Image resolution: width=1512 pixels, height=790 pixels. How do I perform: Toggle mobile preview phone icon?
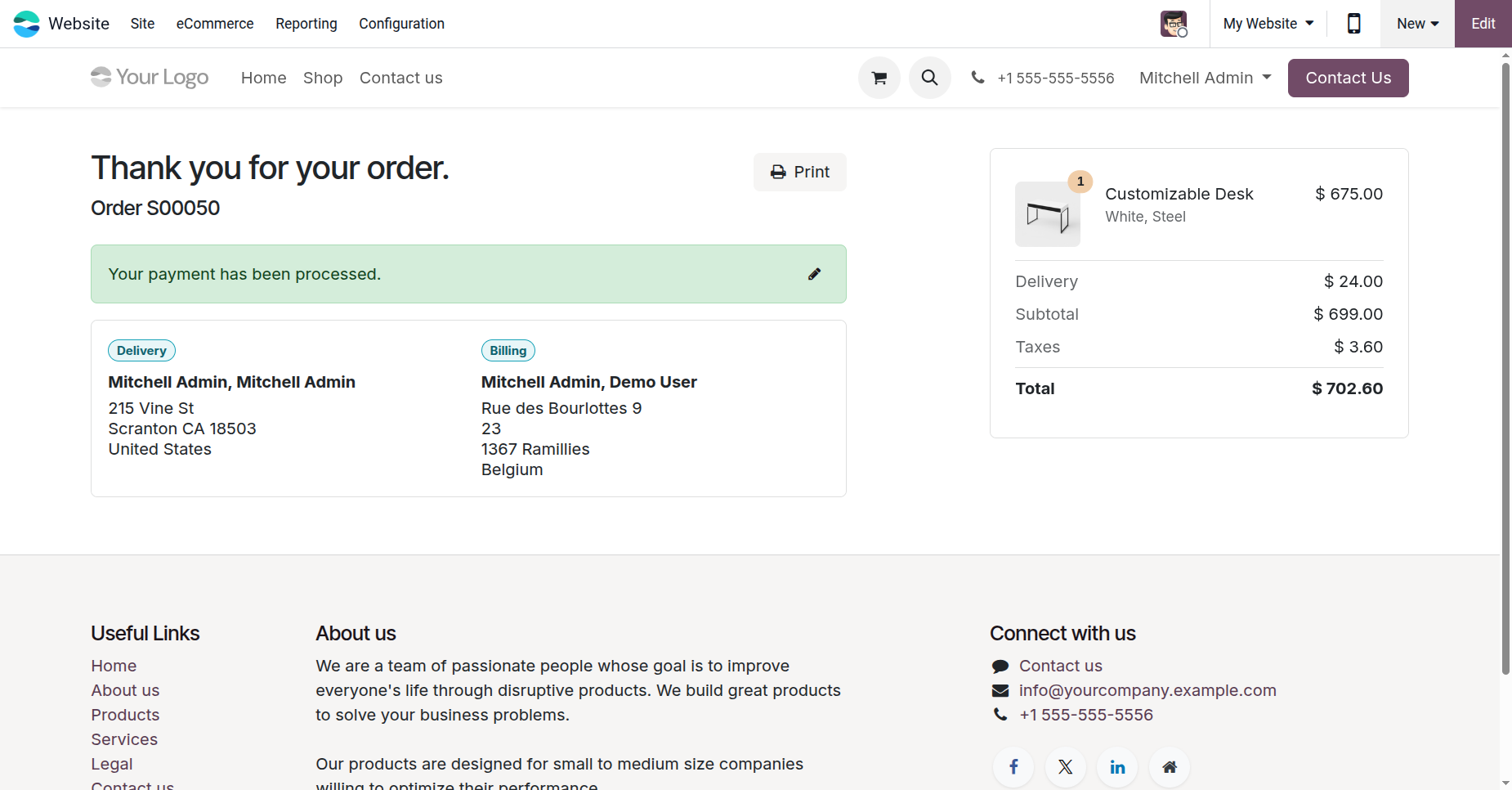pyautogui.click(x=1353, y=24)
